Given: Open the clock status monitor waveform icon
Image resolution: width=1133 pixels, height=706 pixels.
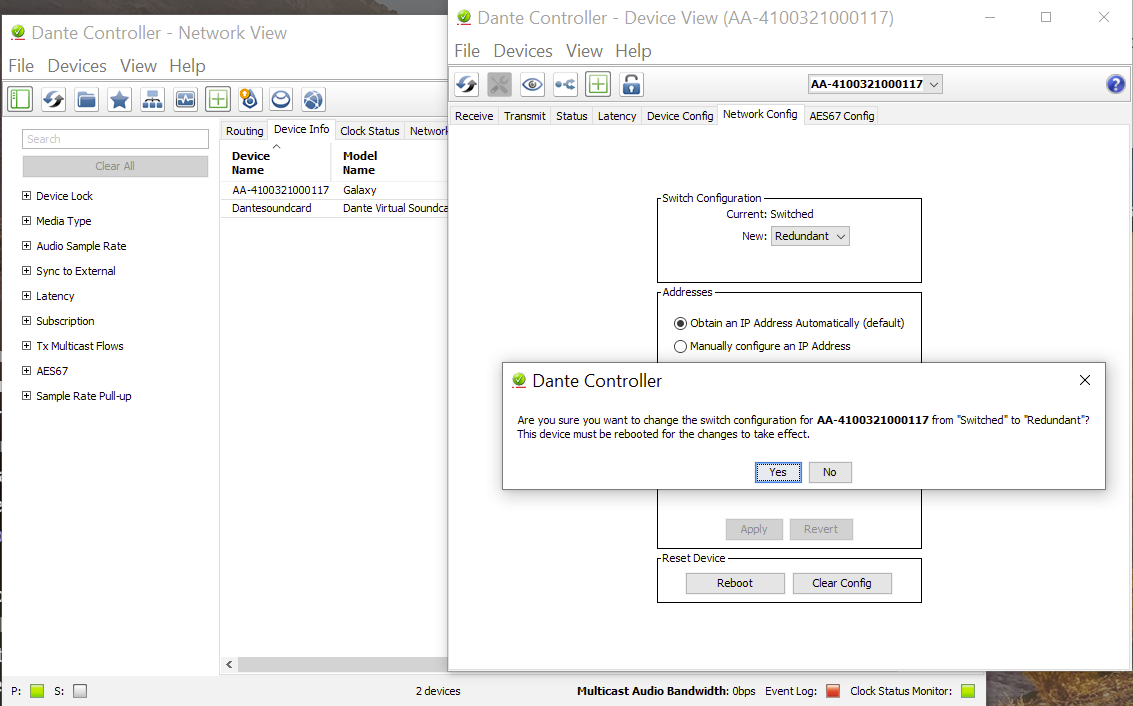Looking at the screenshot, I should [186, 99].
